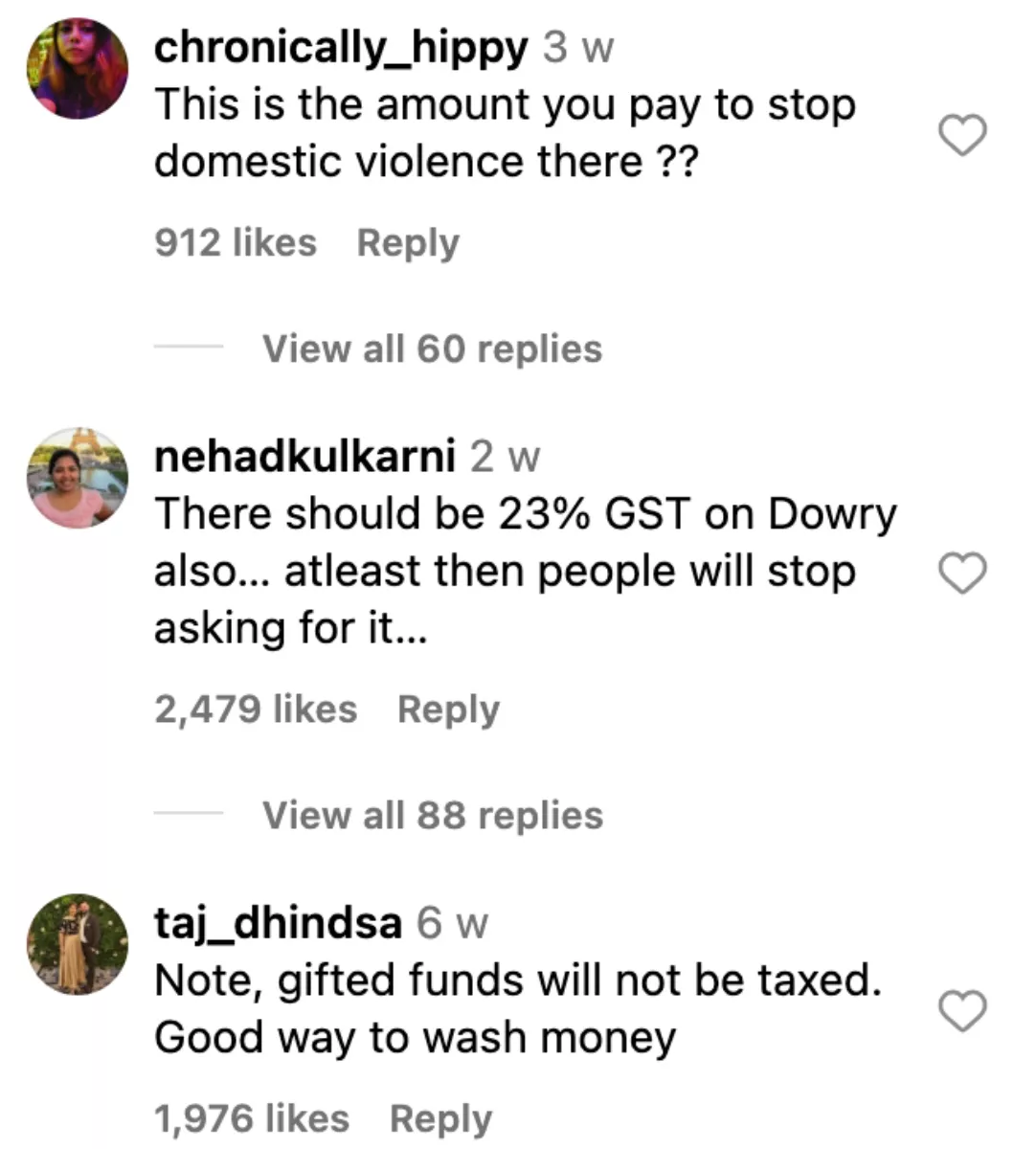Click the 2 w timestamp

click(x=505, y=456)
